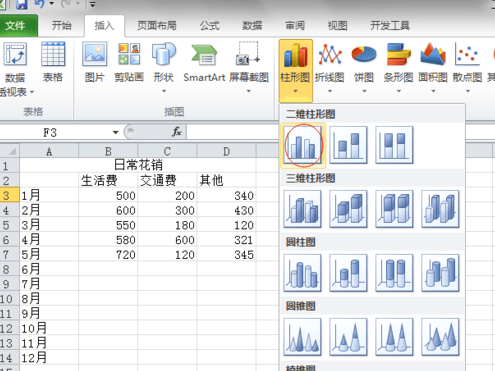The height and width of the screenshot is (371, 495).
Task: Insert a SmartArt graphic
Action: tap(204, 62)
